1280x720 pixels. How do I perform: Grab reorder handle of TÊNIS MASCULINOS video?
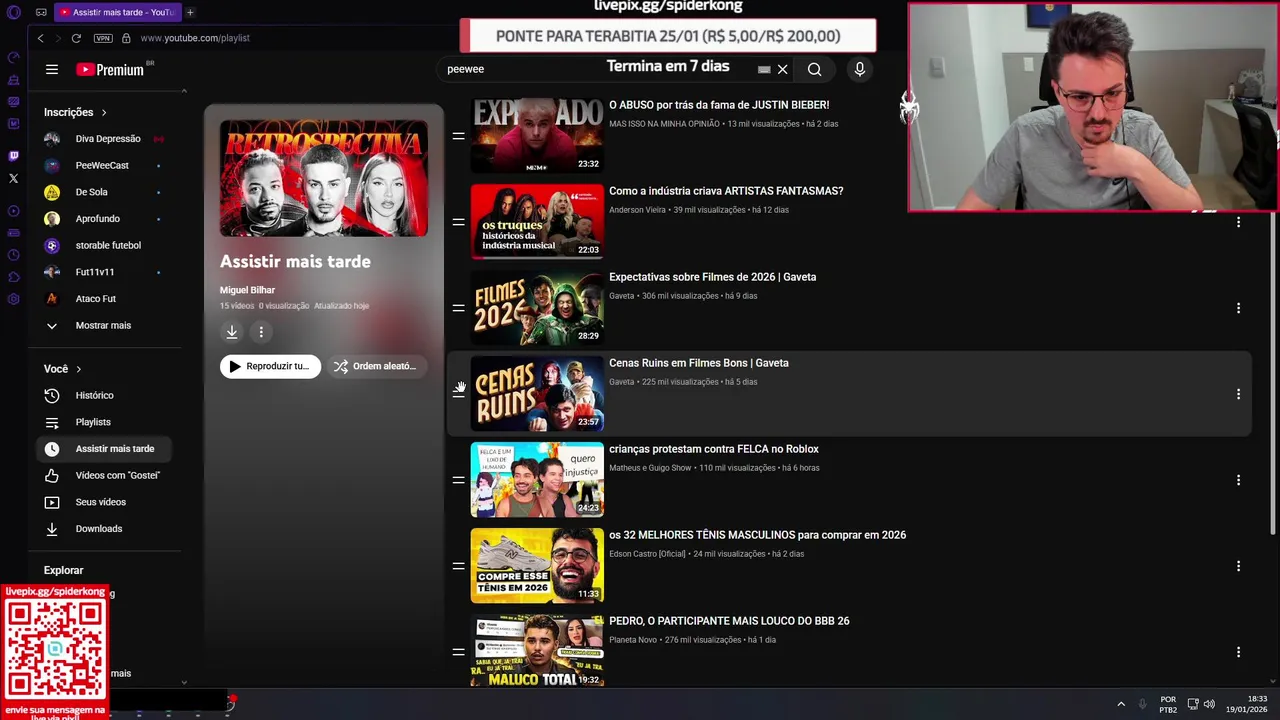coord(458,566)
